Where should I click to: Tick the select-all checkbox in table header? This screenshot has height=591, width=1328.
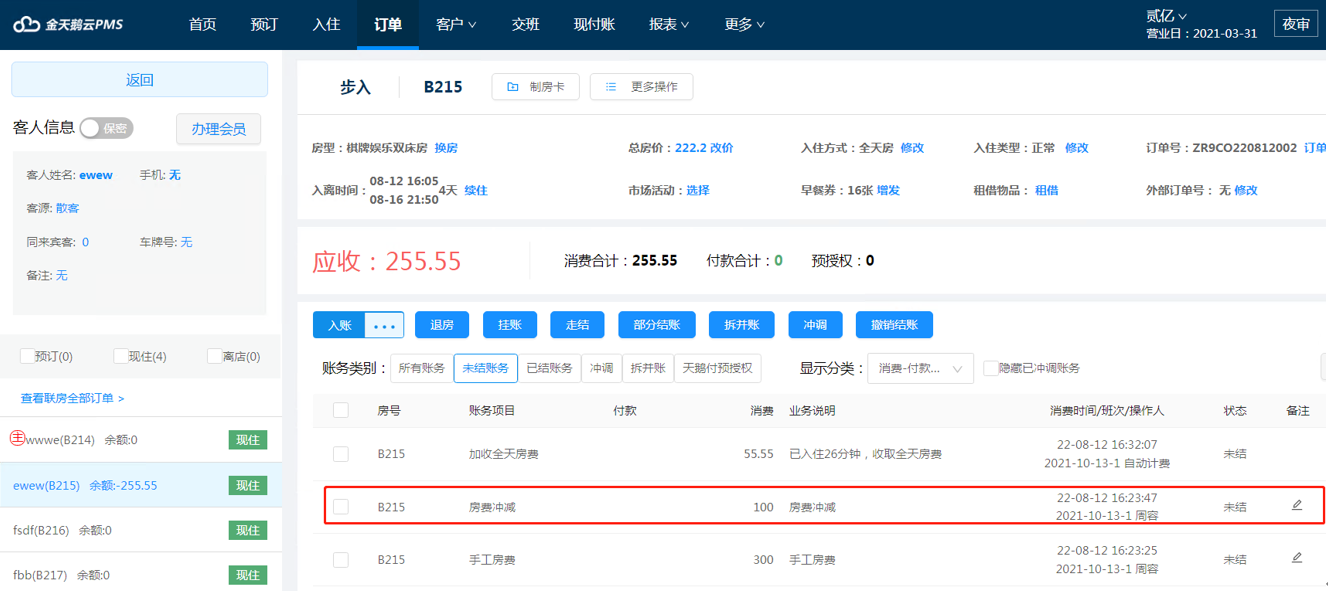[x=341, y=410]
